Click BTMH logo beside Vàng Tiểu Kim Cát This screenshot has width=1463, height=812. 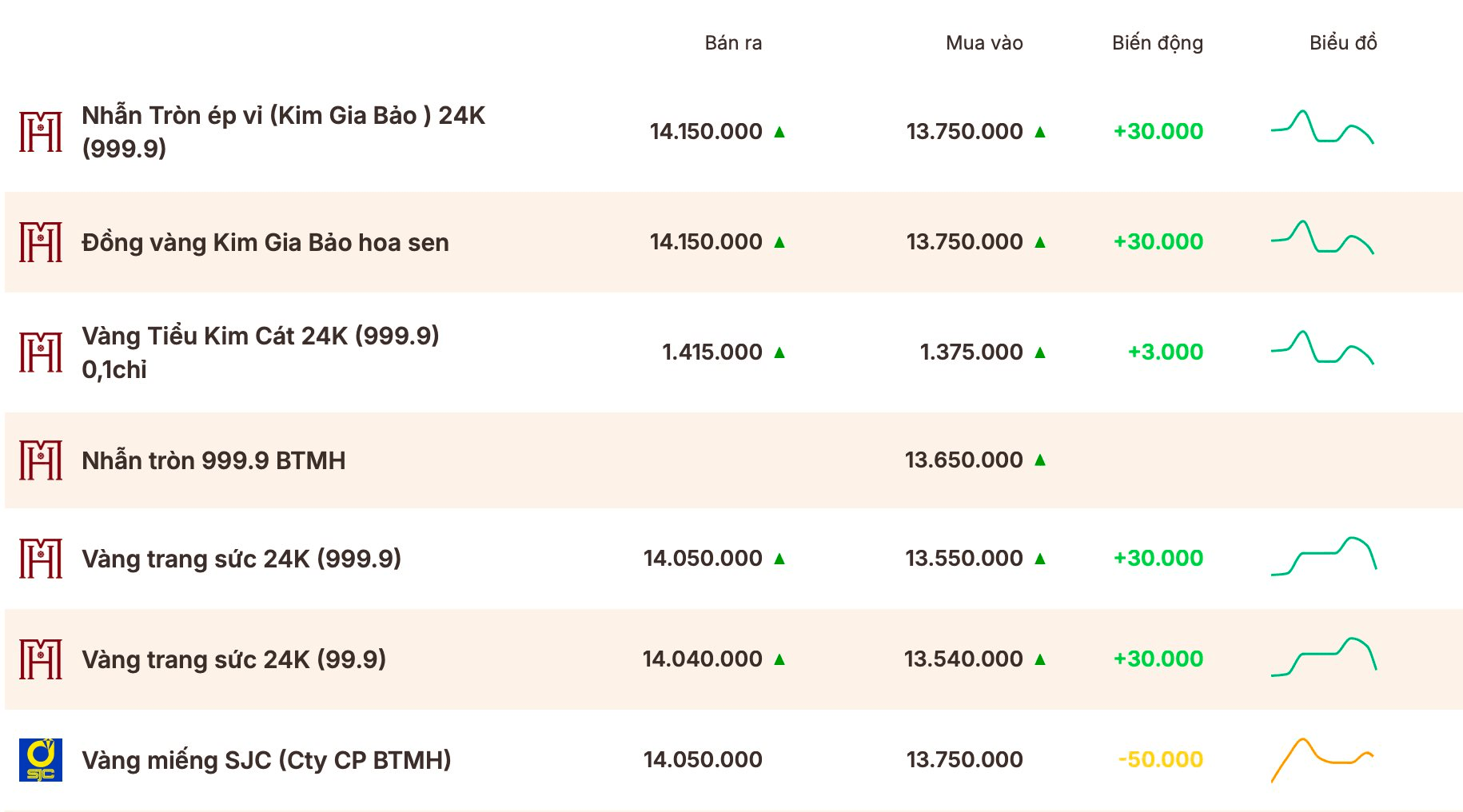click(41, 352)
